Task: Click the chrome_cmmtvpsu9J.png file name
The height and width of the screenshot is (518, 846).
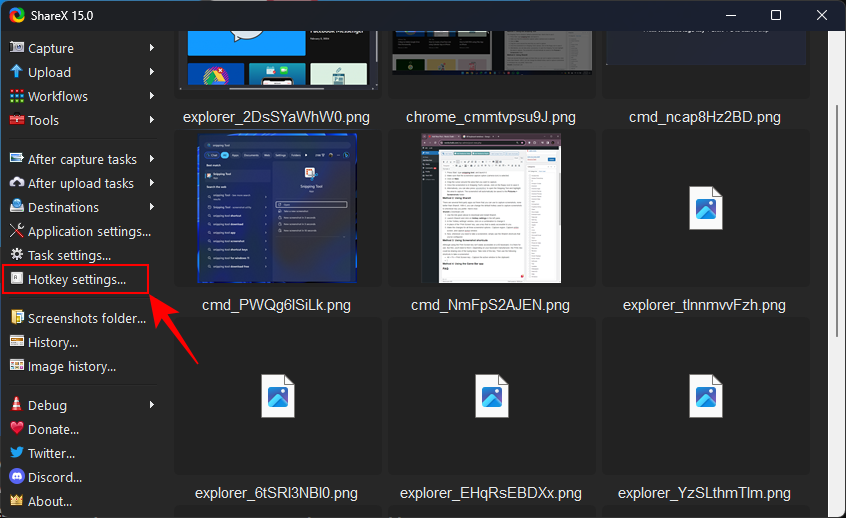Action: coord(490,117)
